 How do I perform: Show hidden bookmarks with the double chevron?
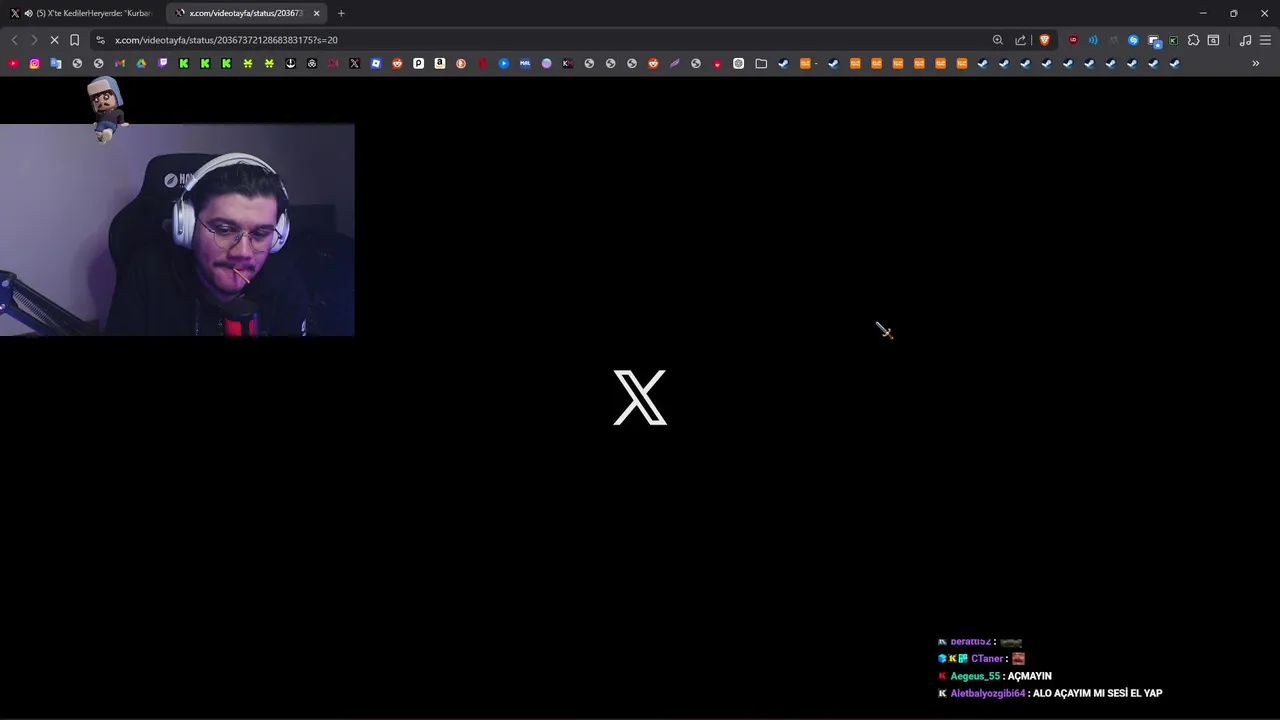click(x=1256, y=63)
